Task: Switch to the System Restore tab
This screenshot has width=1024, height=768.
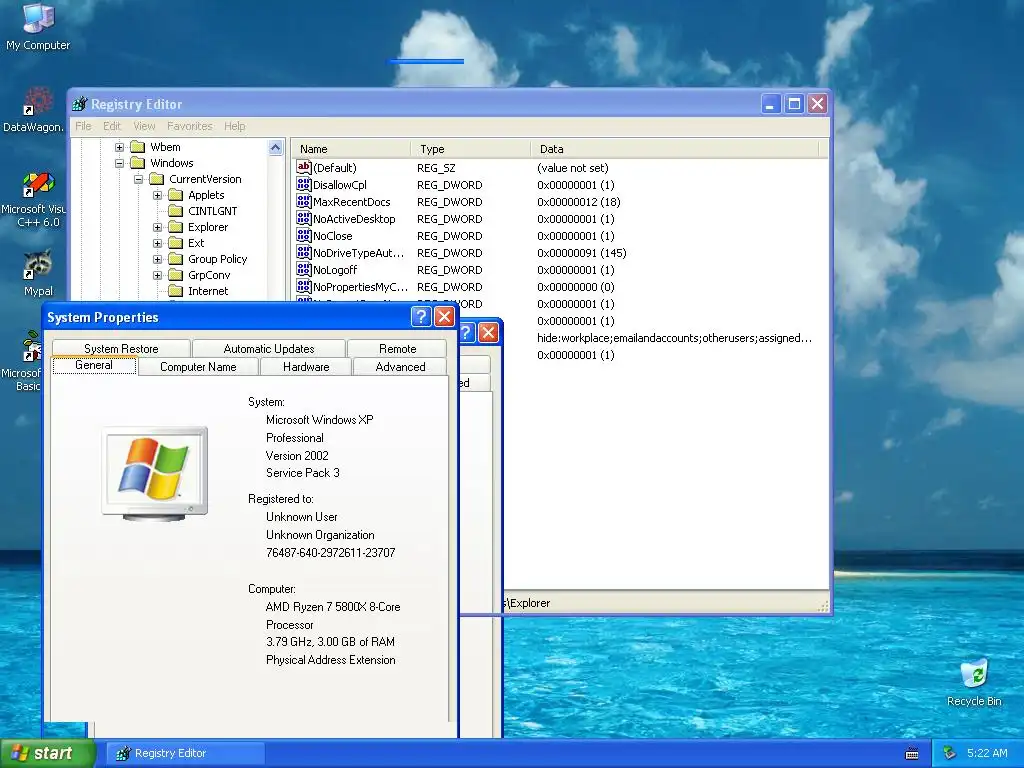Action: (x=121, y=348)
